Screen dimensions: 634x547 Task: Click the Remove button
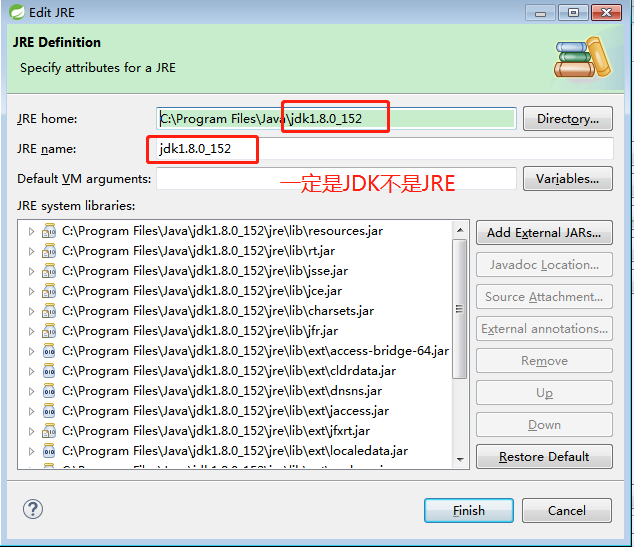click(x=544, y=361)
